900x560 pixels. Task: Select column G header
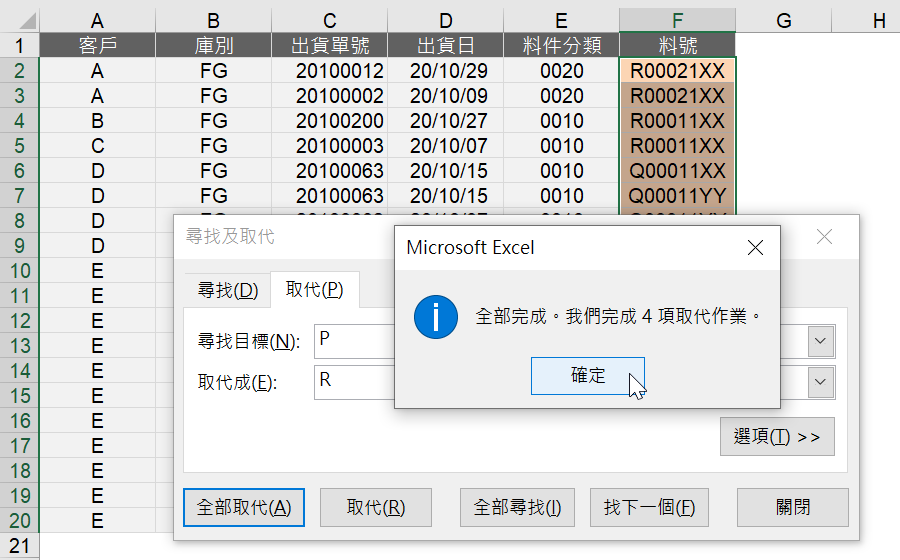(783, 21)
